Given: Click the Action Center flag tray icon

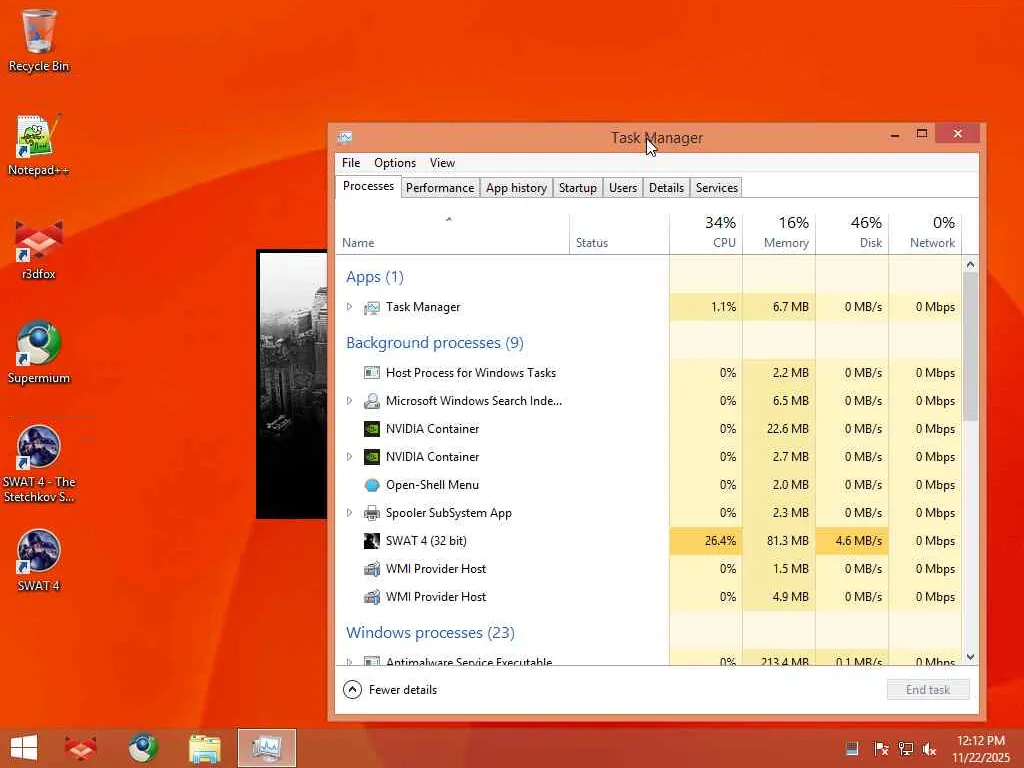Looking at the screenshot, I should click(881, 748).
